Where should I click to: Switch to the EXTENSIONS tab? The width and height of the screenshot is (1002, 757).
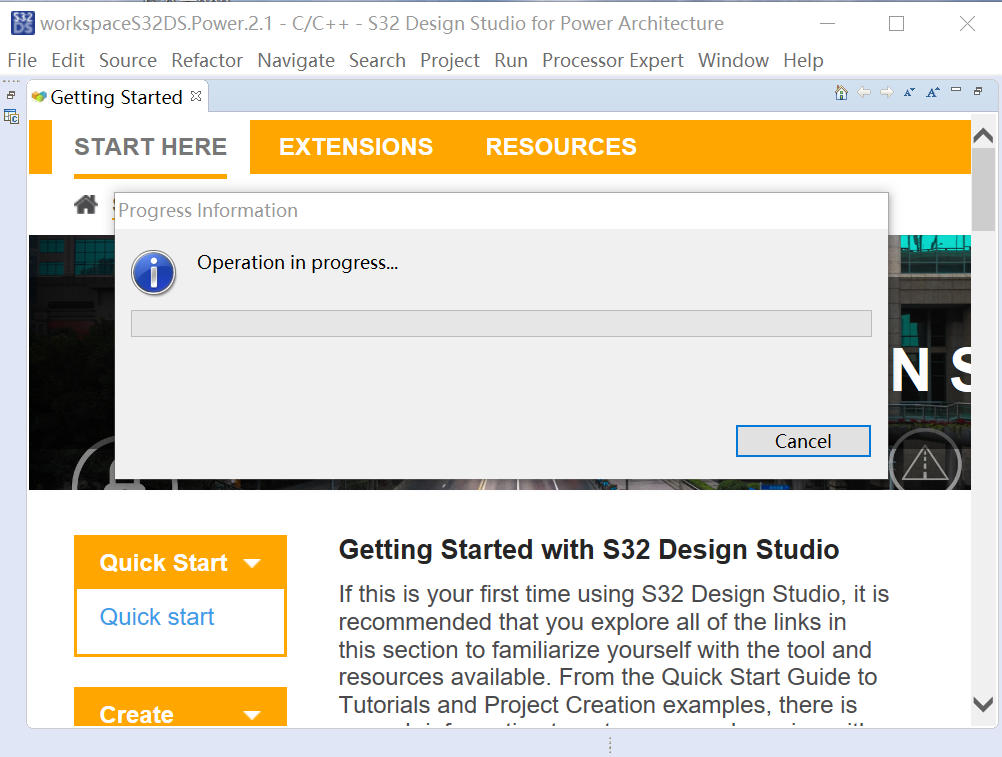[x=356, y=147]
